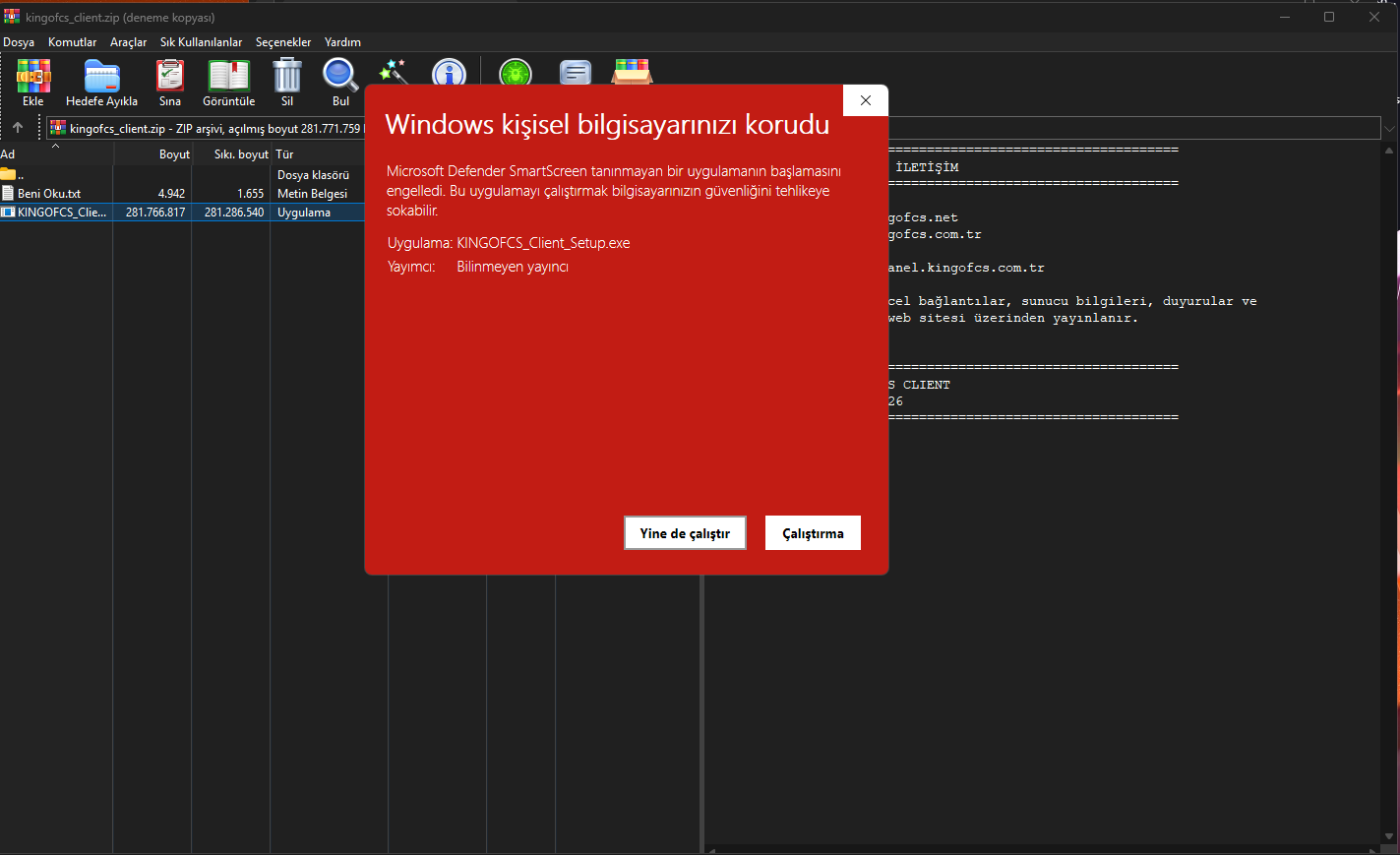Screen dimensions: 1400x855
Task: Click the Ekle (Add) archive icon
Action: [33, 76]
